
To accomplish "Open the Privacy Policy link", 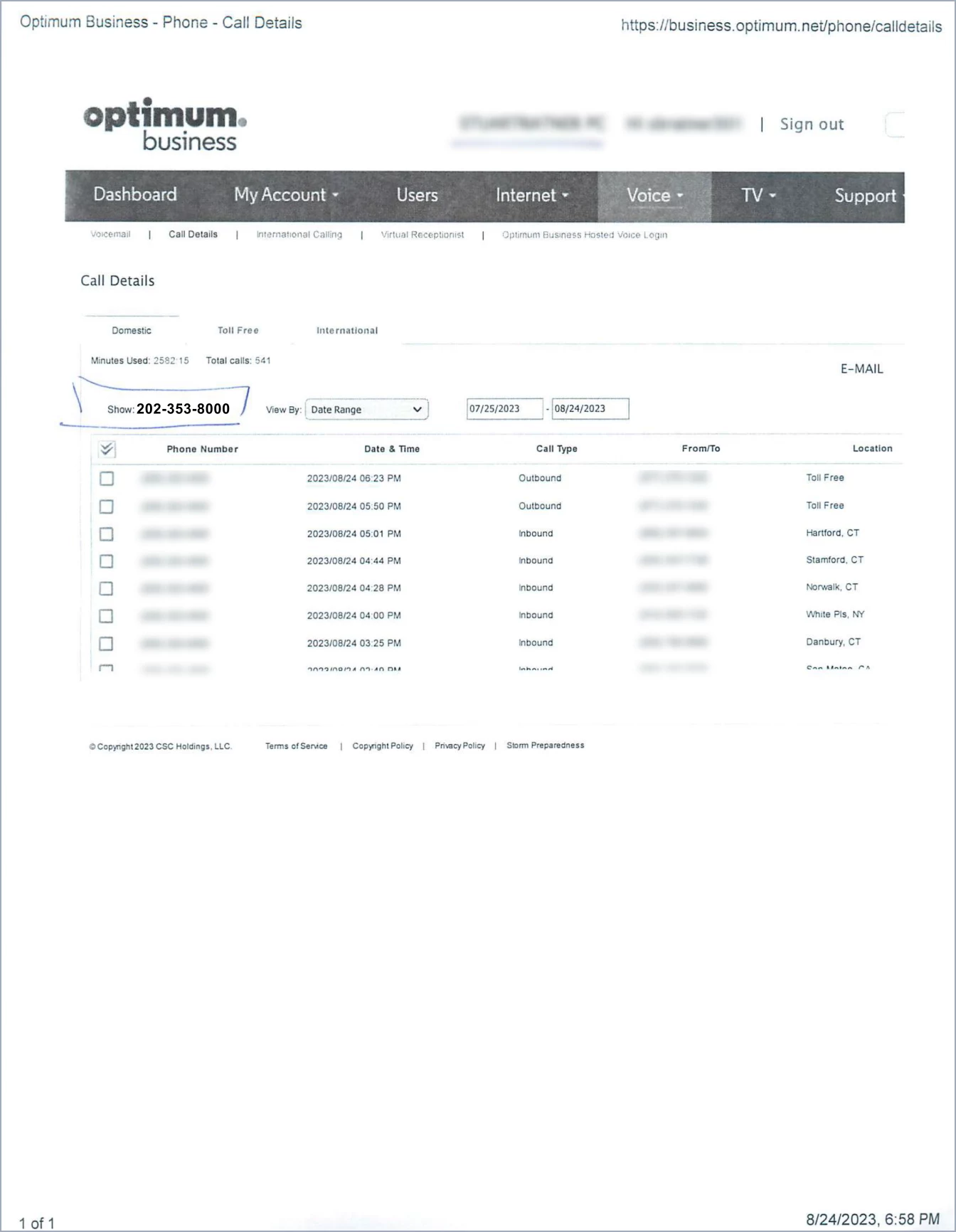I will pos(460,745).
